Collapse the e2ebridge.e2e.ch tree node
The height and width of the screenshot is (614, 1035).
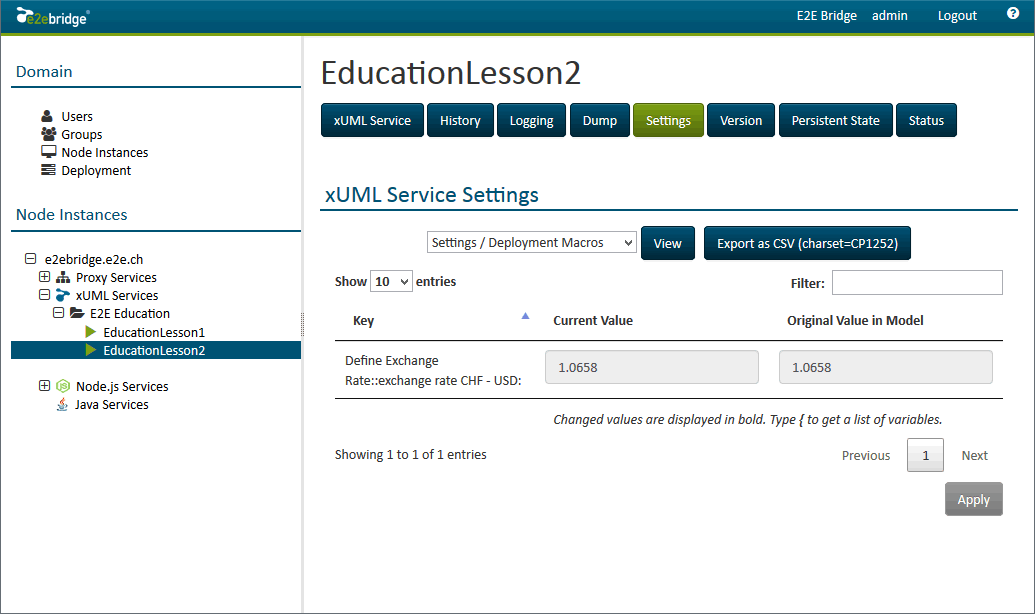tap(30, 259)
